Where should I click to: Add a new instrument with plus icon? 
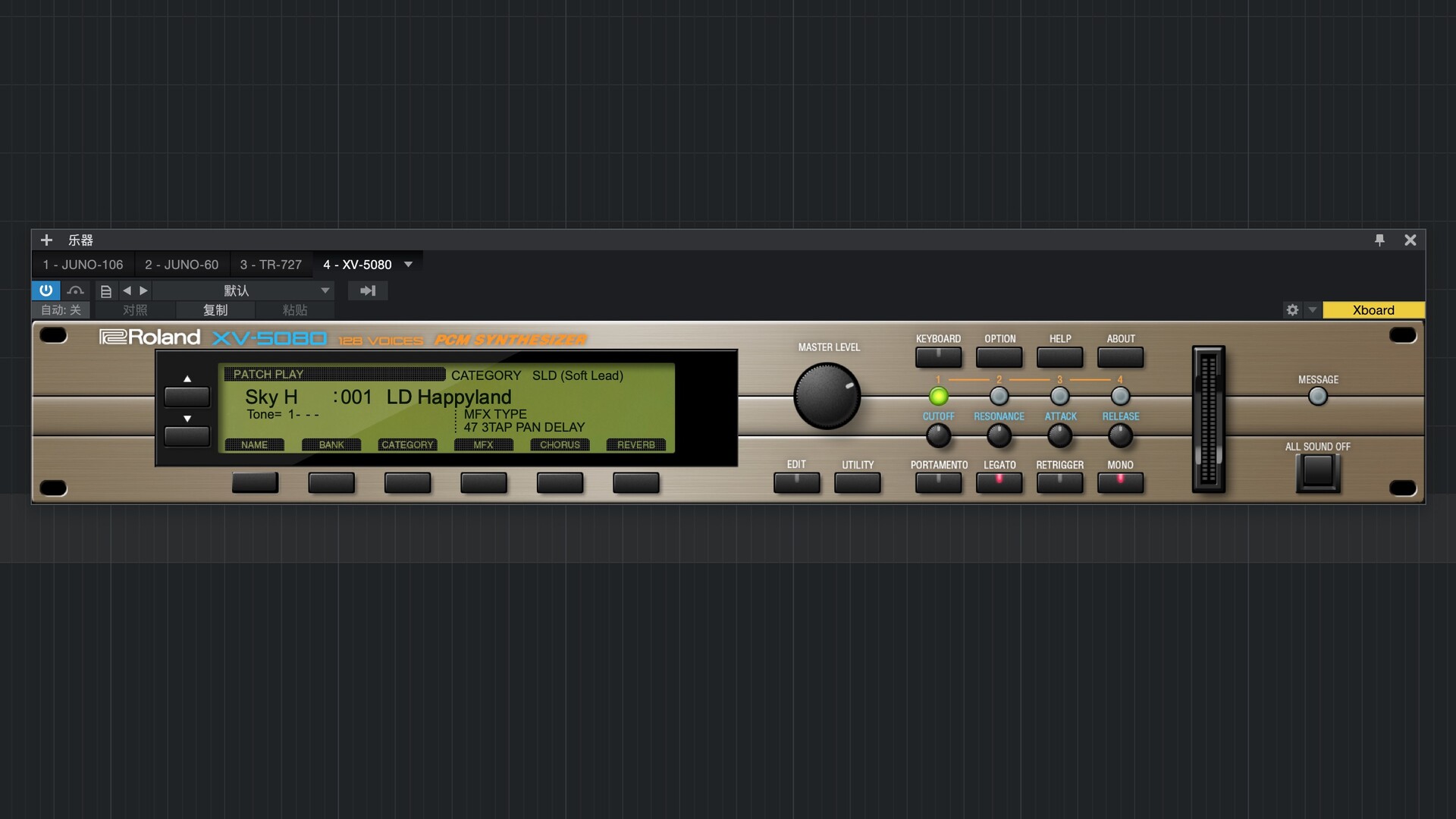click(46, 240)
